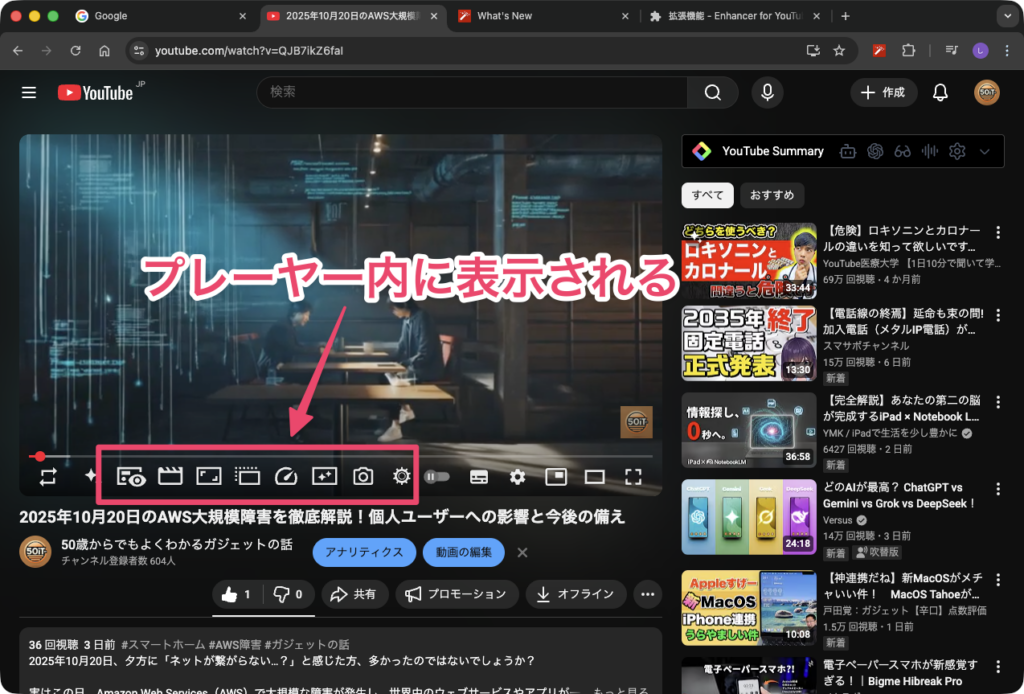Switch to the What's New browser tab
The image size is (1024, 694).
(x=504, y=16)
